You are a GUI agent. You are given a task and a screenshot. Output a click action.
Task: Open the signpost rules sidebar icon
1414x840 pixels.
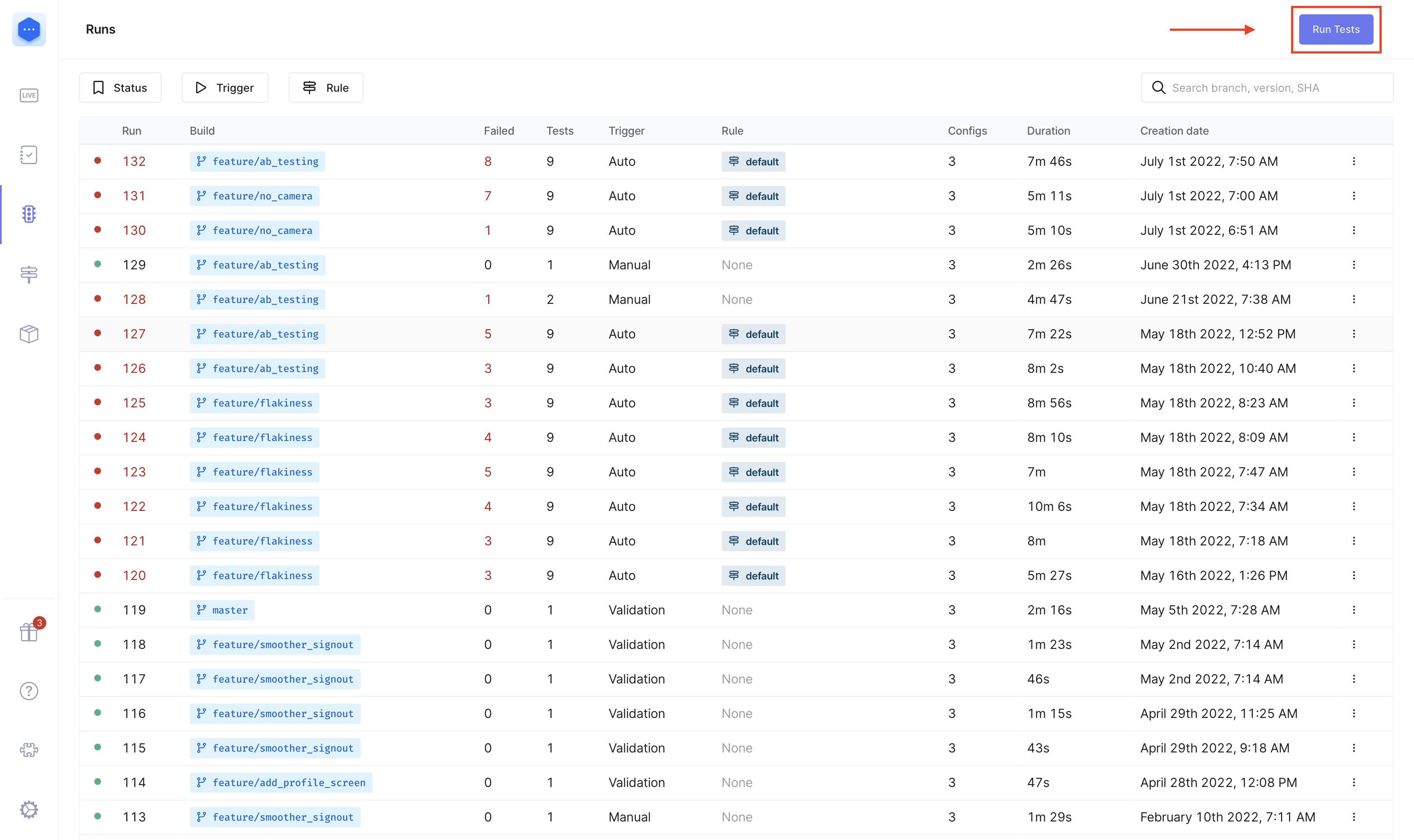pyautogui.click(x=29, y=274)
